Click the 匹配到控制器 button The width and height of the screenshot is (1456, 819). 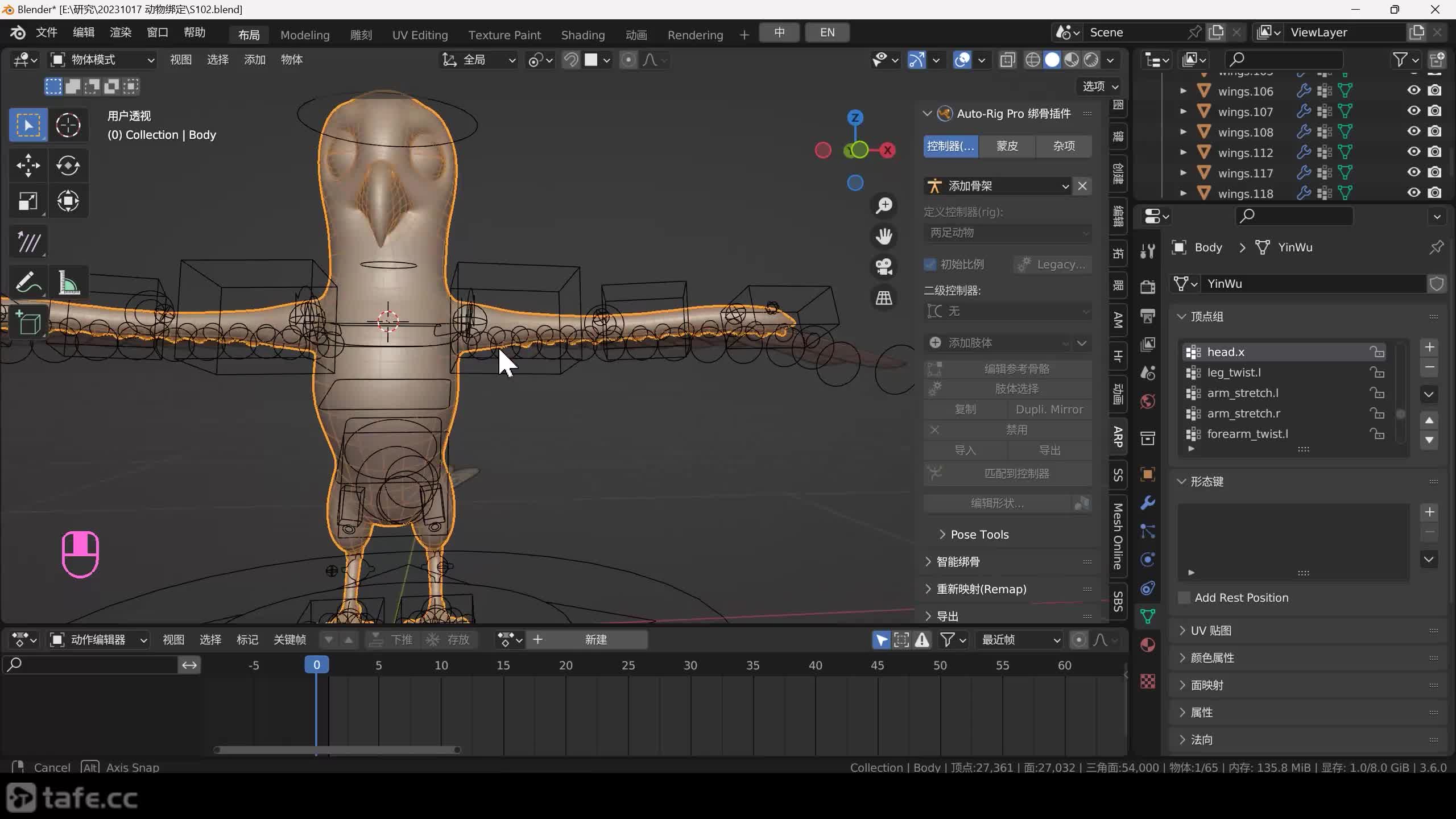click(1007, 474)
